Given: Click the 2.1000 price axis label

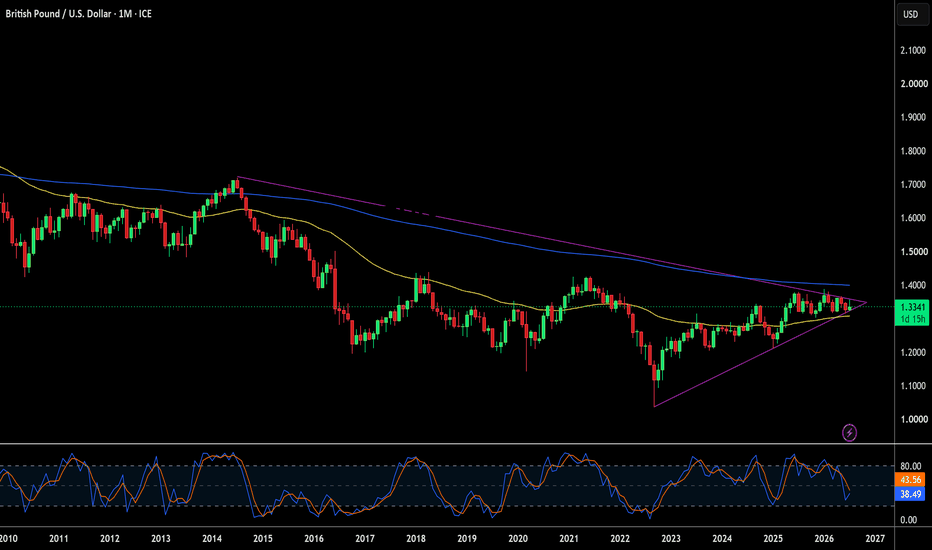Looking at the screenshot, I should point(914,51).
